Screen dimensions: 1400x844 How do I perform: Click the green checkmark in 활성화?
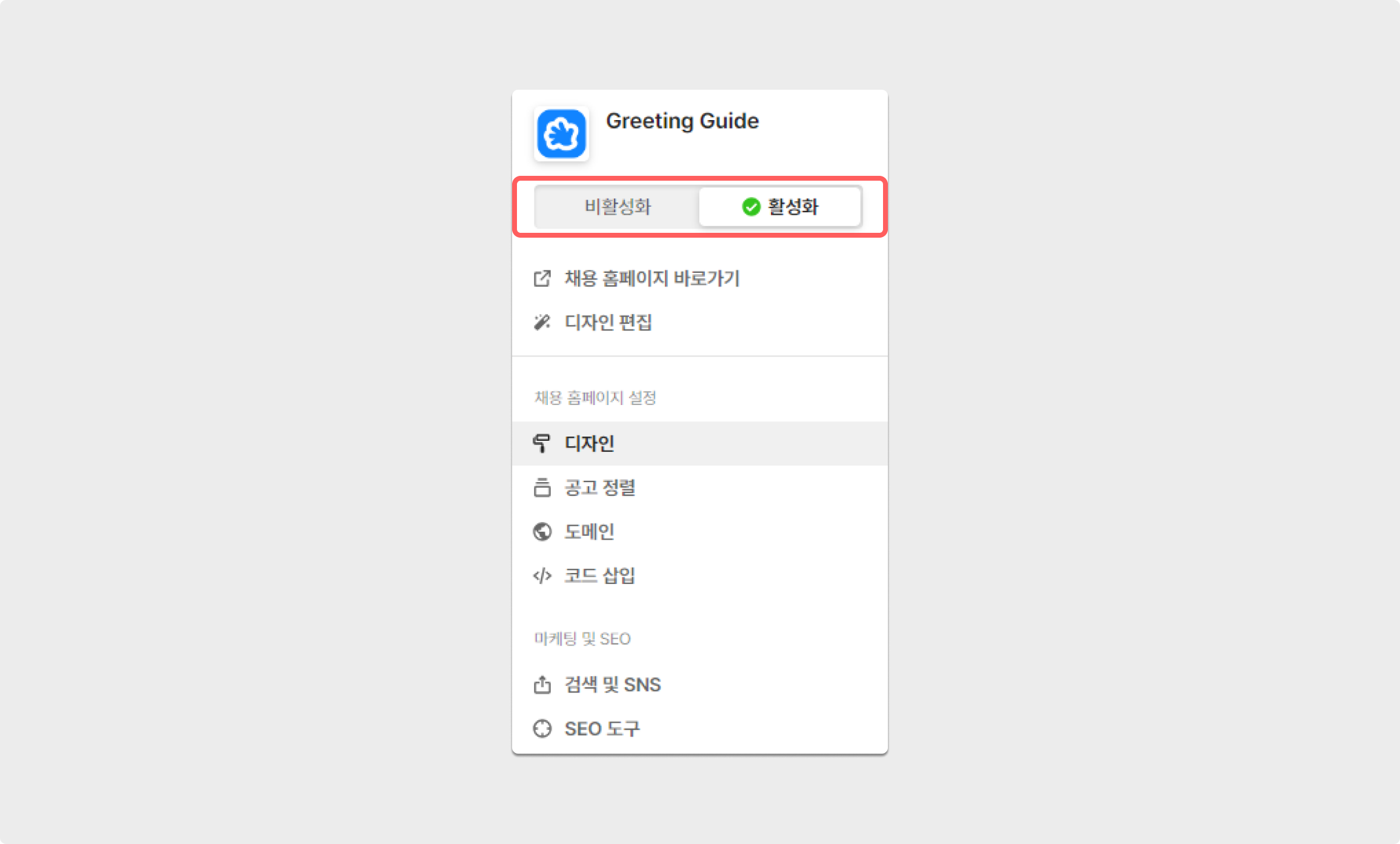(751, 207)
